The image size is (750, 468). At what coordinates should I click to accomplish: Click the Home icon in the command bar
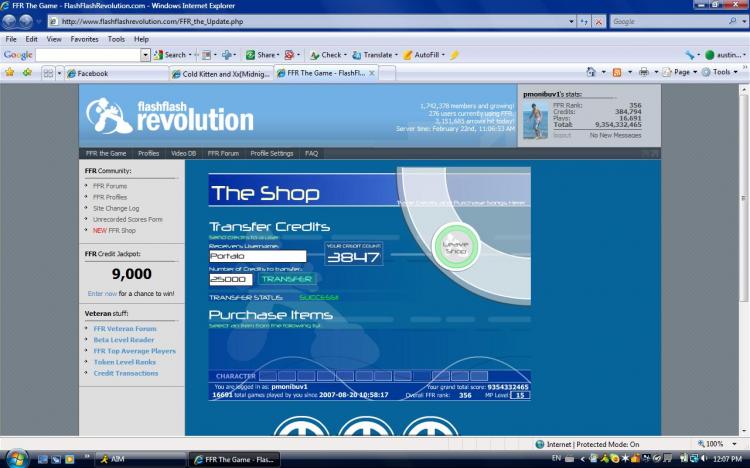tap(591, 72)
